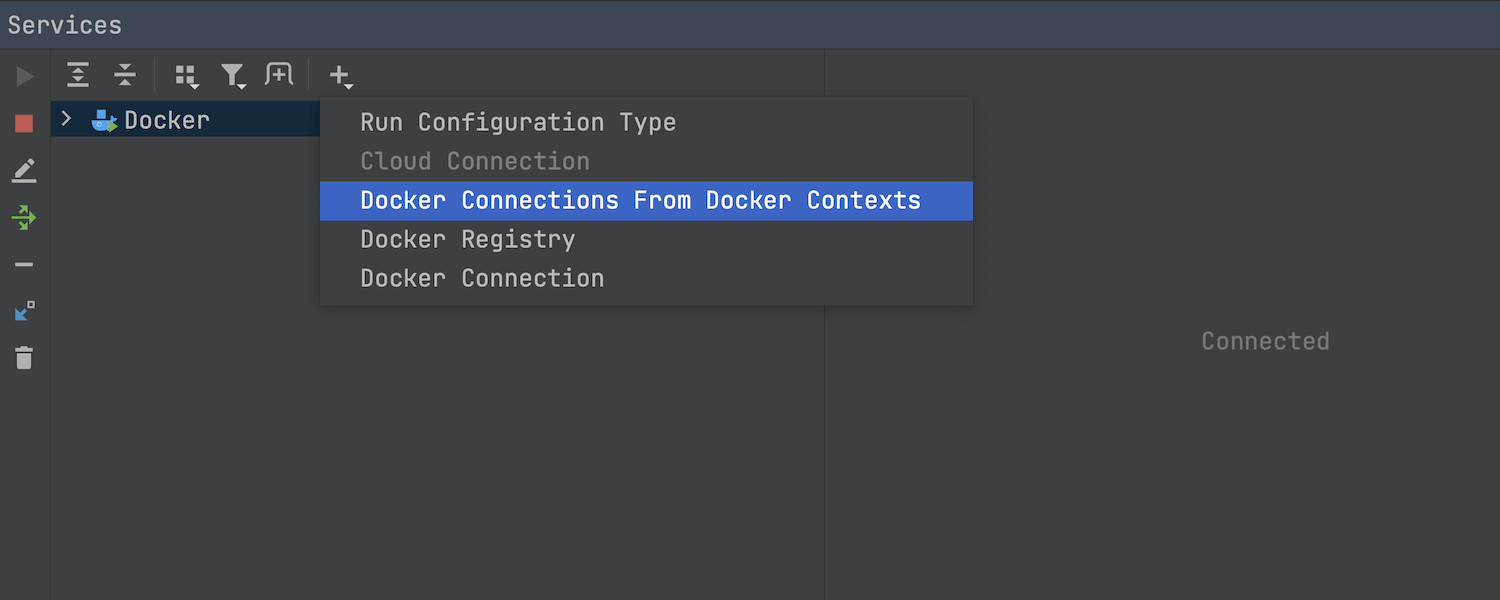Click the Services panel title

pyautogui.click(x=65, y=25)
